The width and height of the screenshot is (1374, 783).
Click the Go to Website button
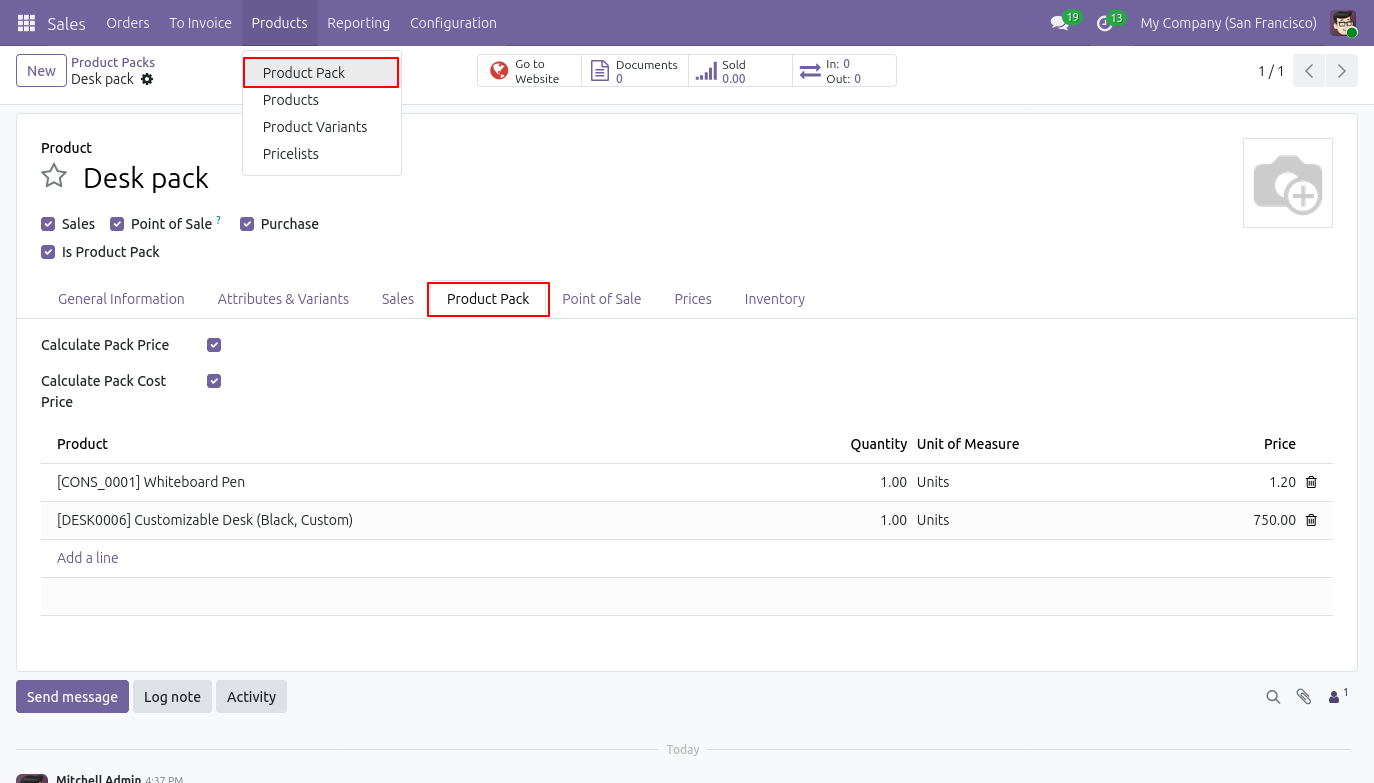[529, 71]
